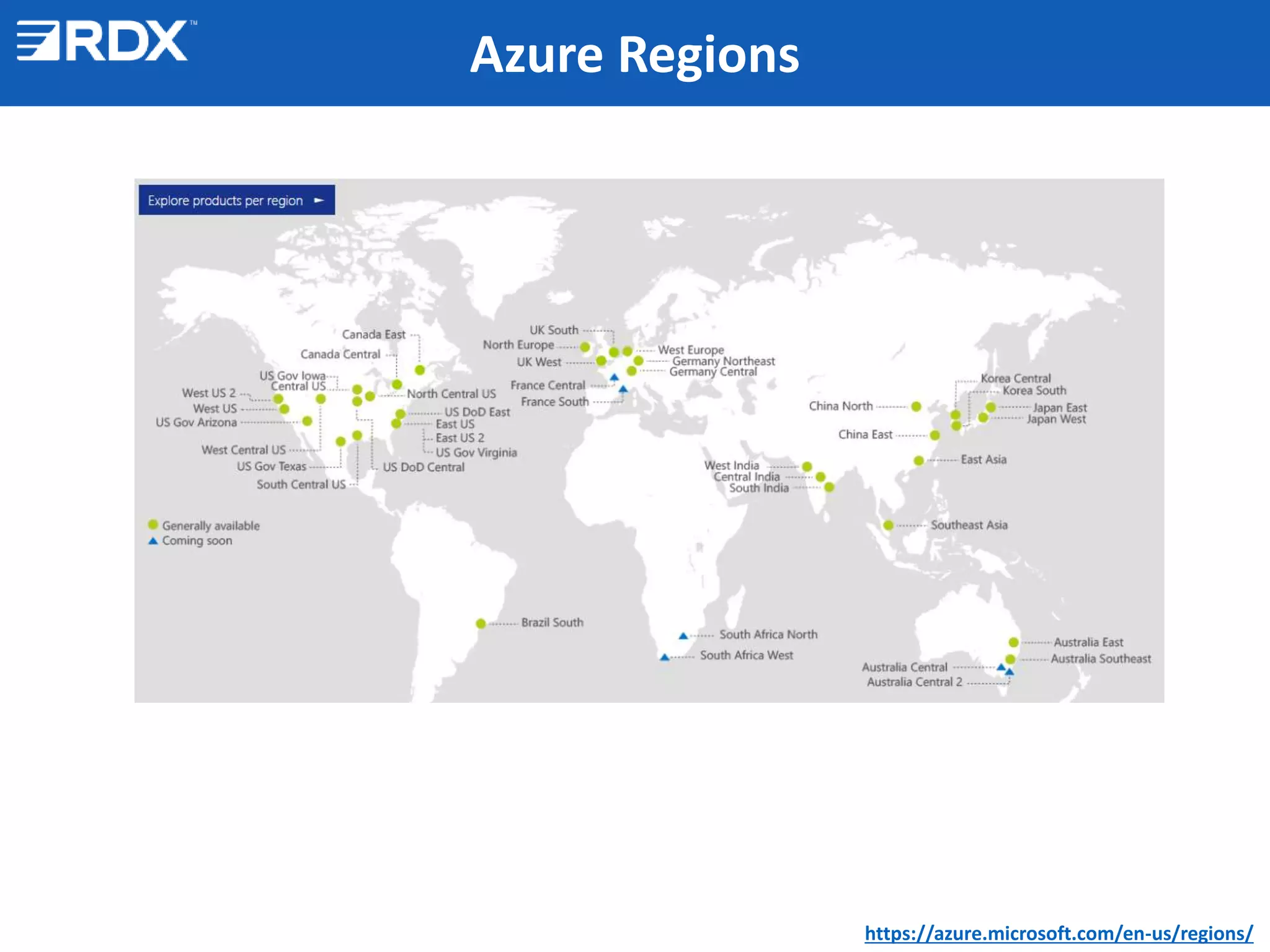Select the West US region marker

click(284, 409)
